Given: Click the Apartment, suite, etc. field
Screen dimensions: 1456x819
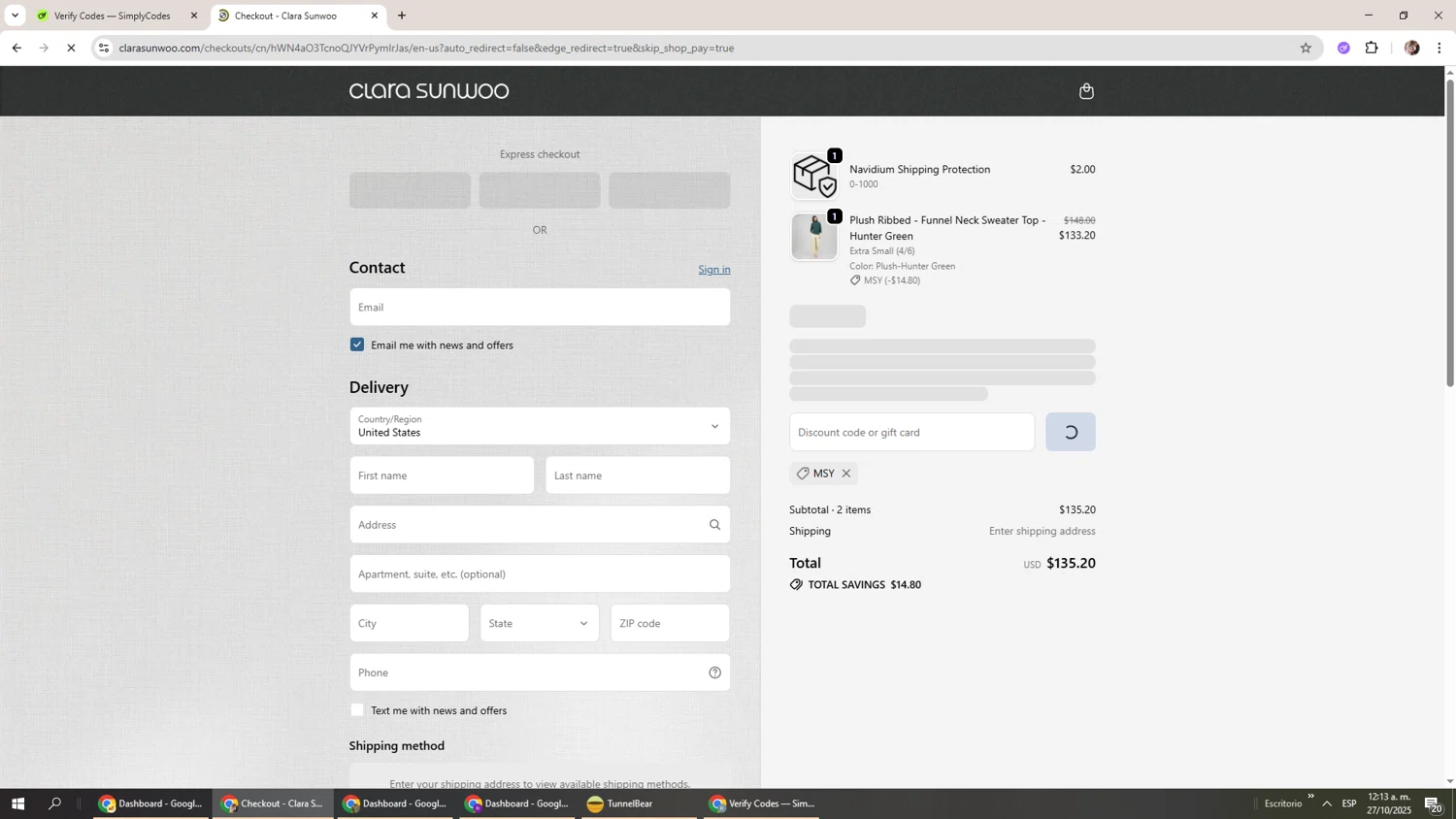Looking at the screenshot, I should tap(540, 573).
